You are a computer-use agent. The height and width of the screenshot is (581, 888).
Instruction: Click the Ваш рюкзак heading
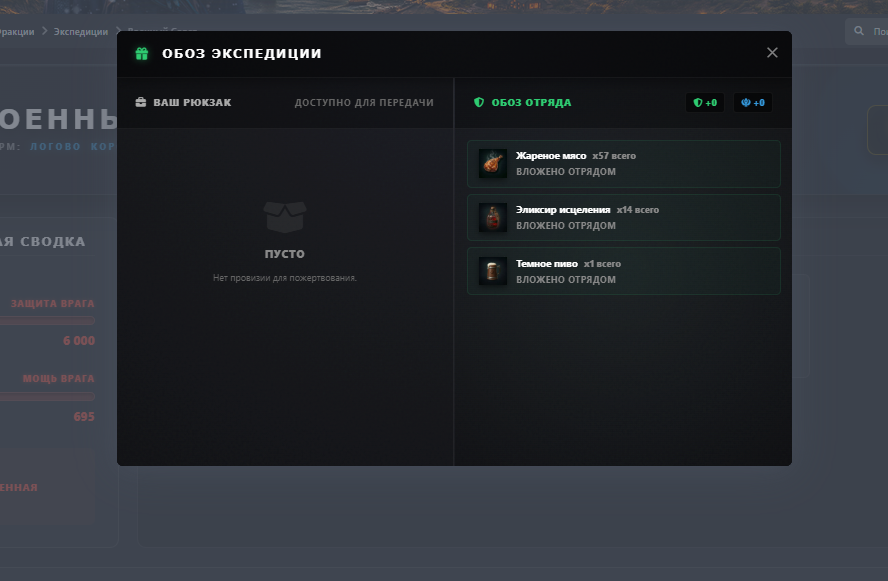[192, 102]
